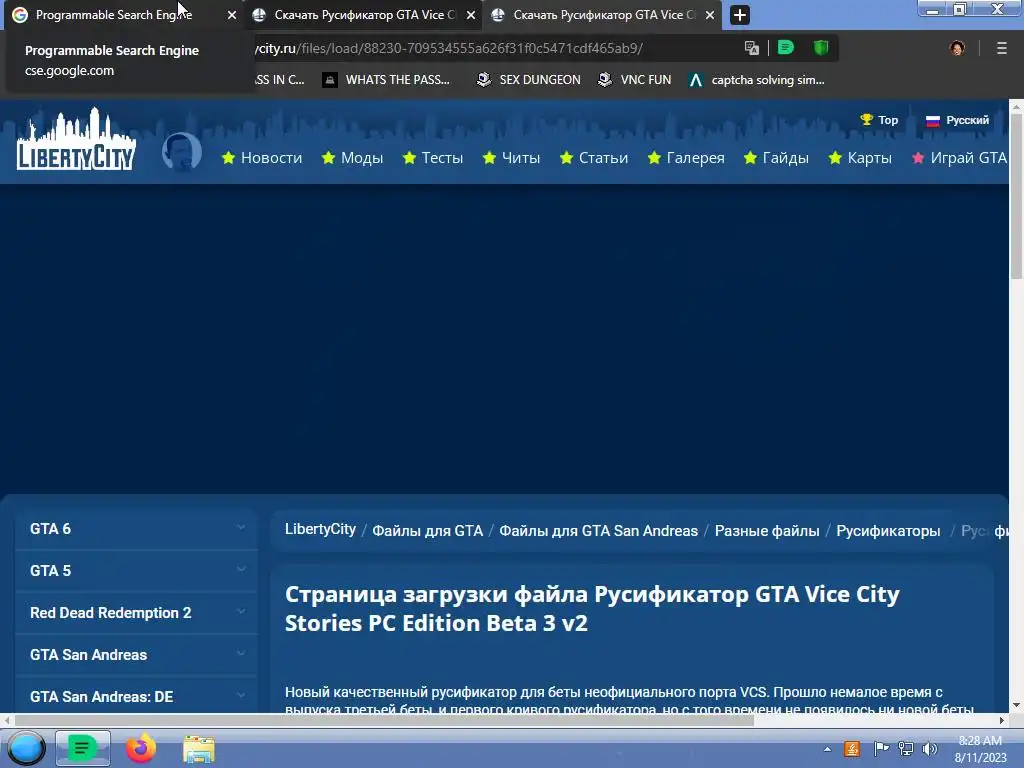Click the Русификаторы breadcrumb
The height and width of the screenshot is (768, 1024).
tap(888, 530)
